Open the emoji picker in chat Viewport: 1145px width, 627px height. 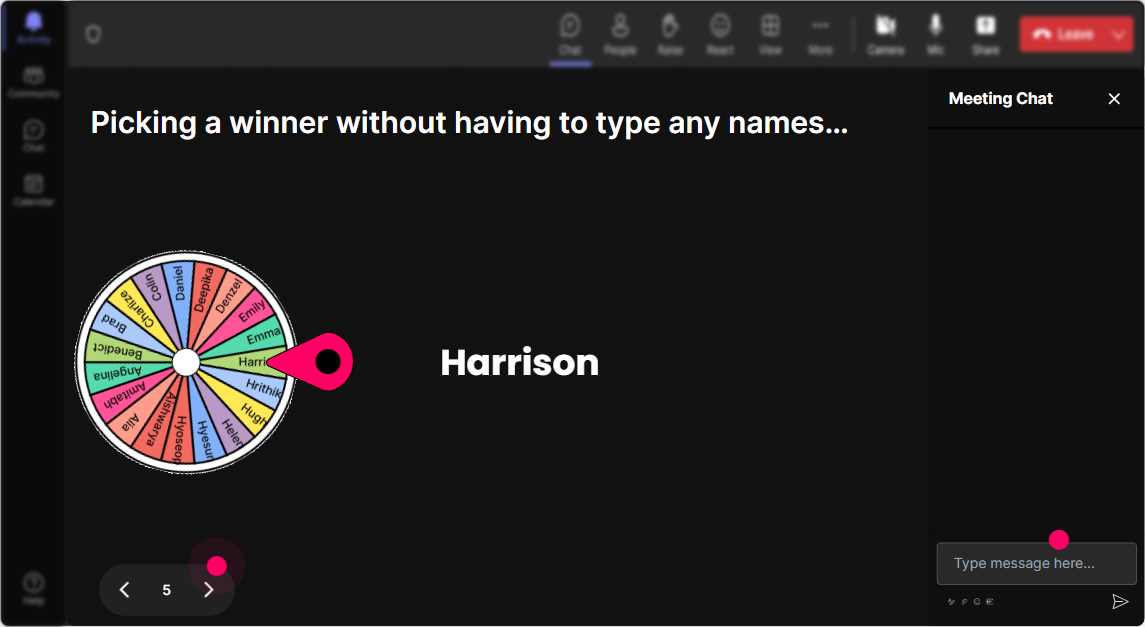click(977, 602)
